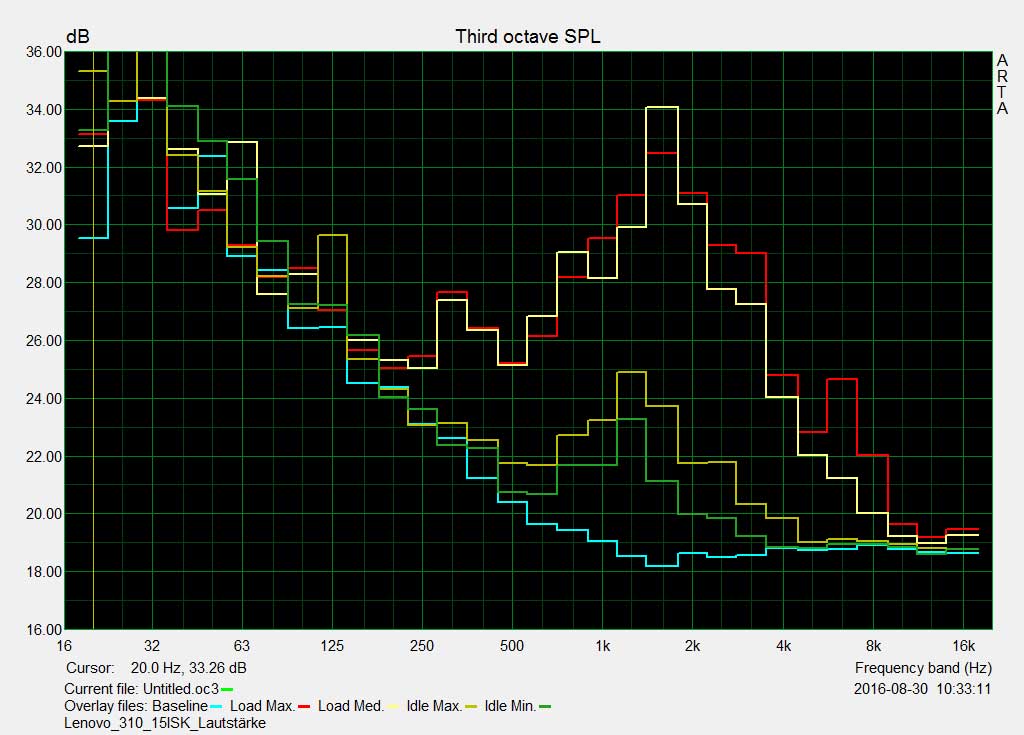Click the olive Idle Max. legend marker
The width and height of the screenshot is (1024, 735).
[x=470, y=707]
